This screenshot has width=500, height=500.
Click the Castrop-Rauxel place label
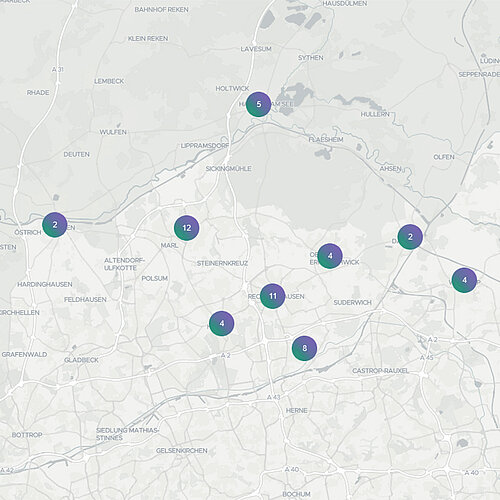pyautogui.click(x=380, y=371)
